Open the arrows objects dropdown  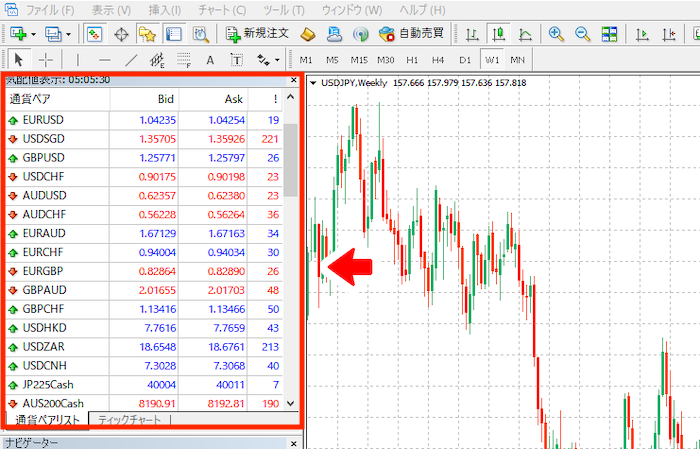277,59
